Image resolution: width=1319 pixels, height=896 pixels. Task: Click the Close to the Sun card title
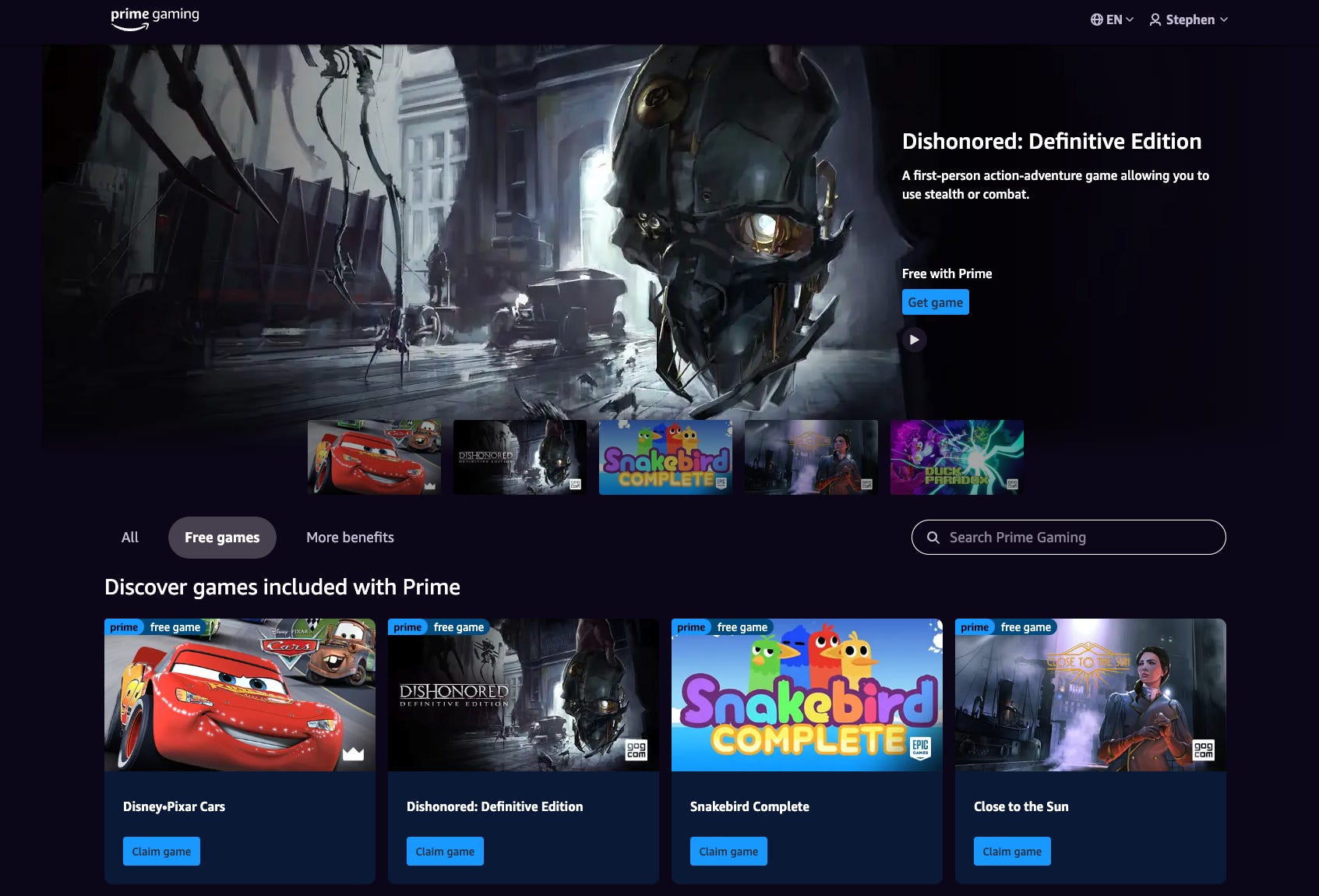1021,806
